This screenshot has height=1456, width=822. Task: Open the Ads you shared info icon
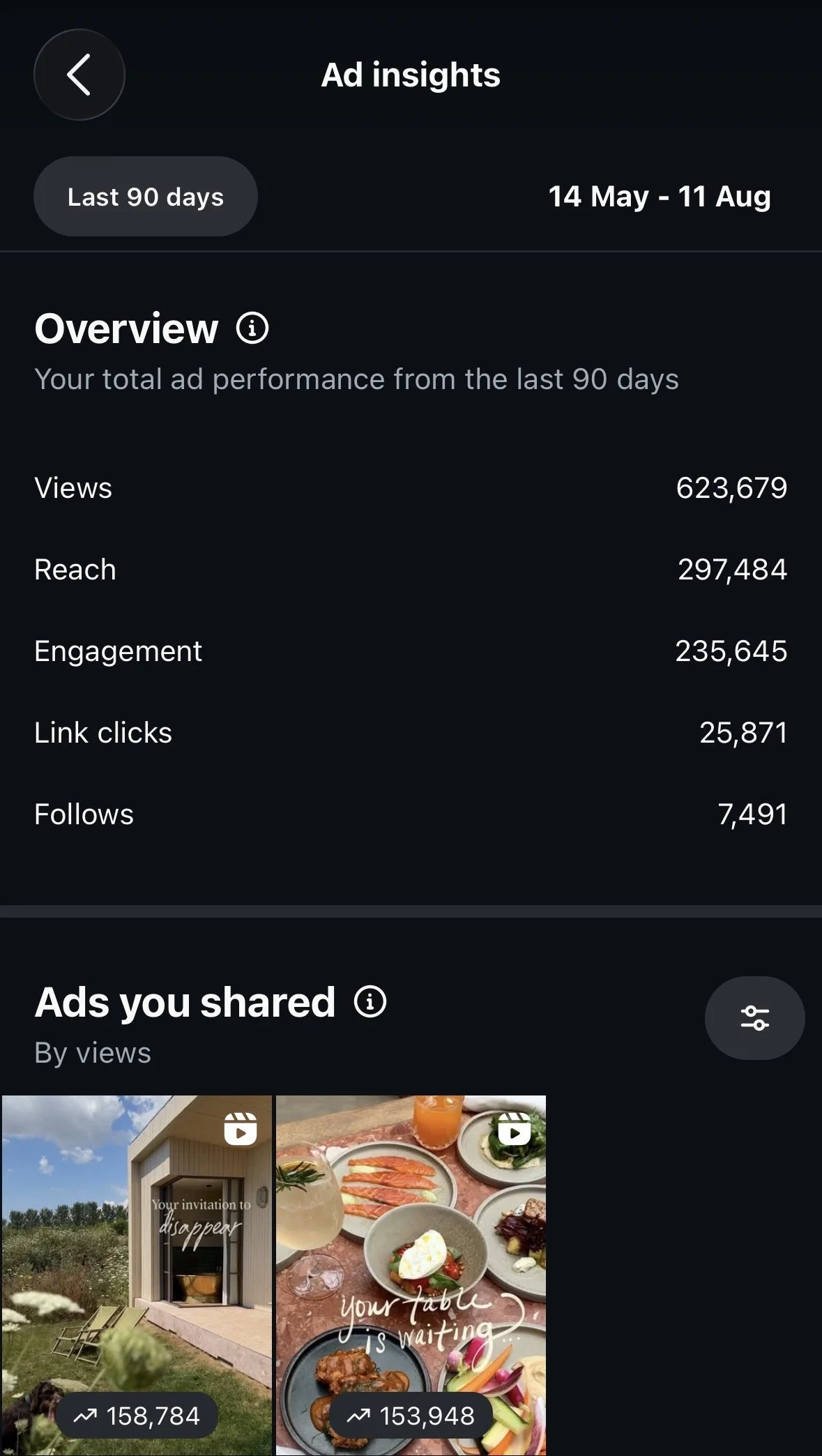(370, 1002)
